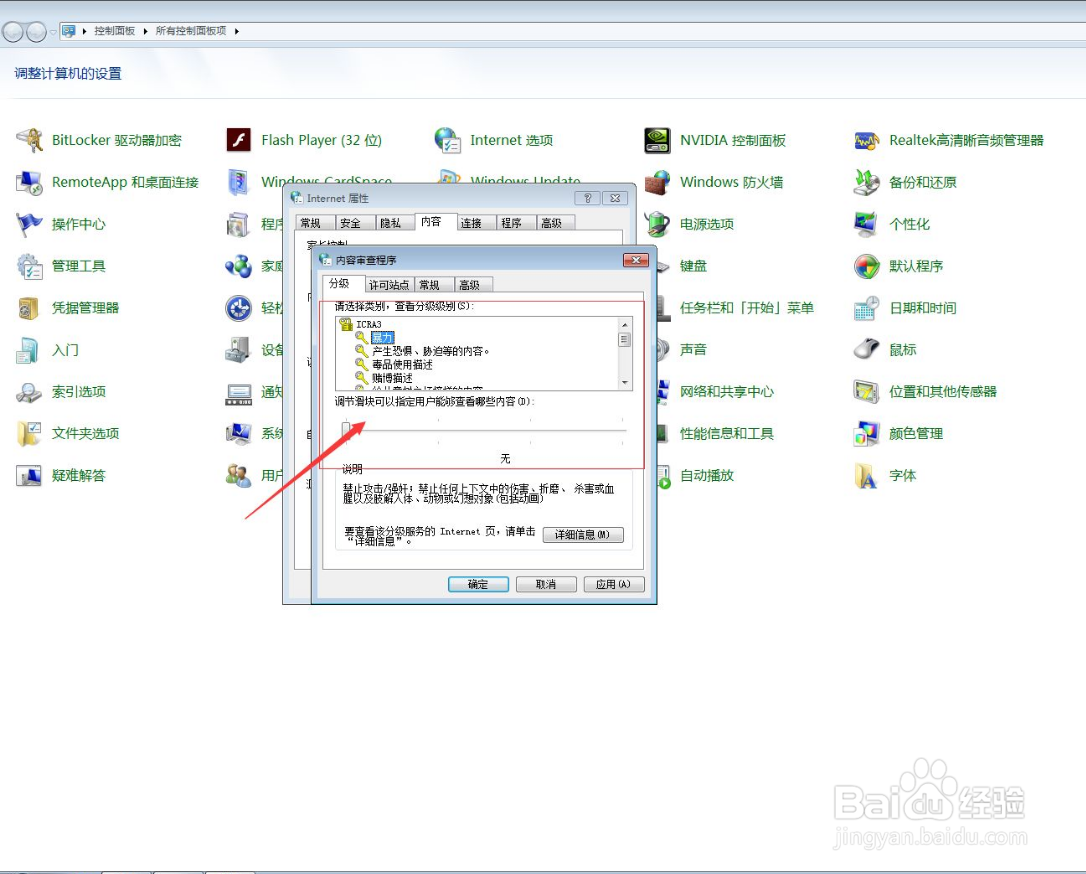The width and height of the screenshot is (1086, 874).
Task: Open 个性化 item
Action: point(892,224)
